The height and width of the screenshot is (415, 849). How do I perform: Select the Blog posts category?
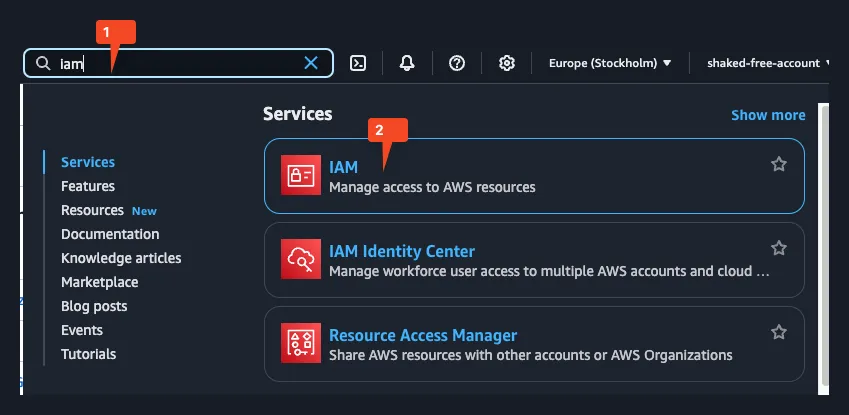94,306
